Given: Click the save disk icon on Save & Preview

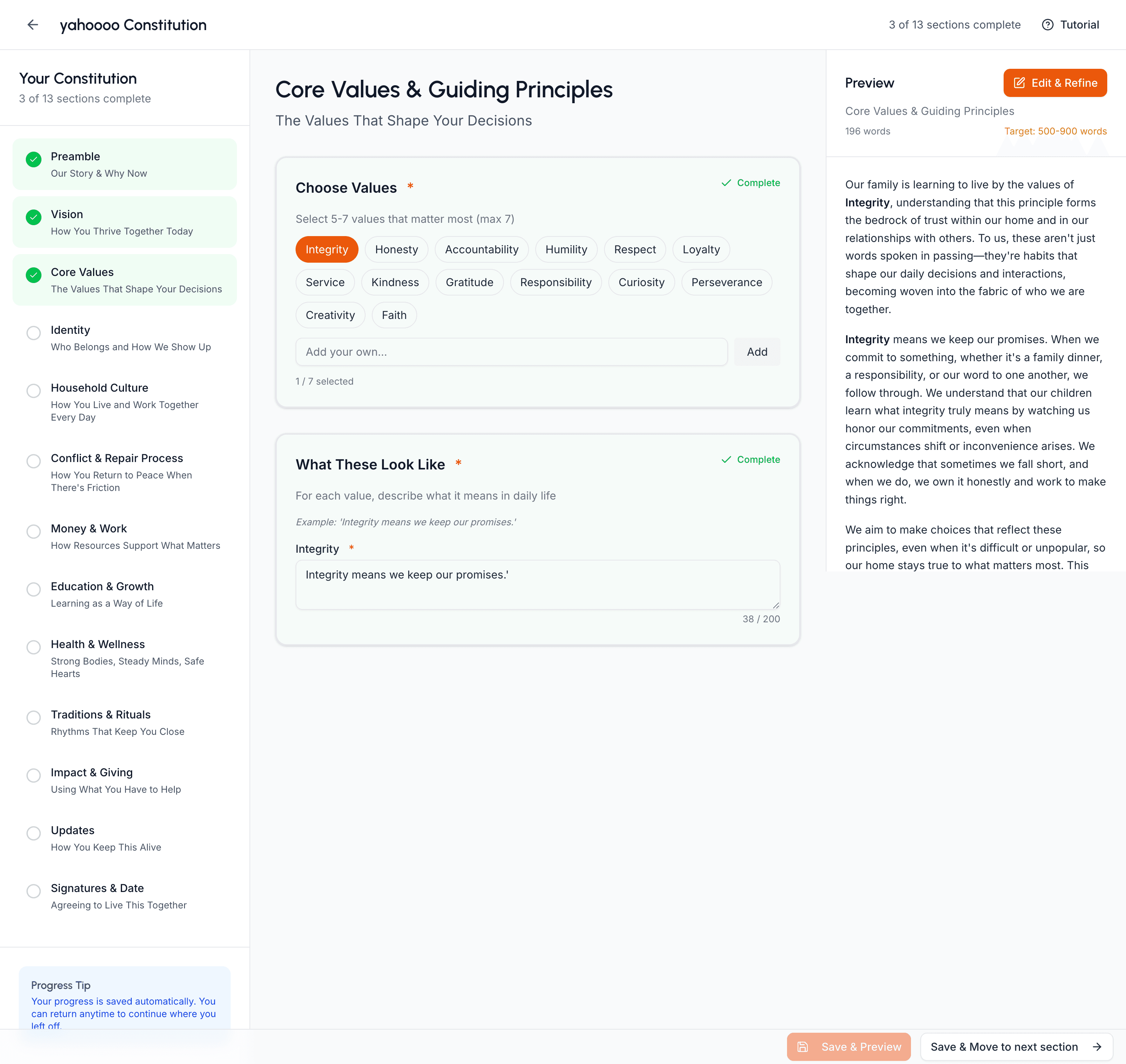Looking at the screenshot, I should click(x=802, y=1046).
